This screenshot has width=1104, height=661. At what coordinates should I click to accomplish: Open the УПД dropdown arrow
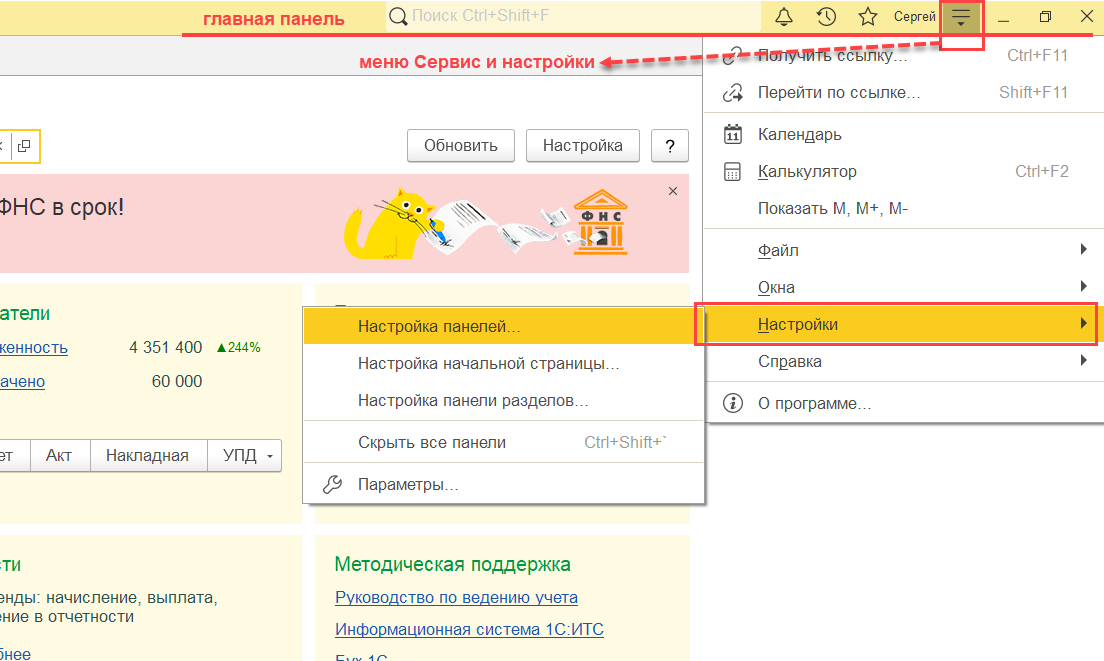[x=270, y=456]
